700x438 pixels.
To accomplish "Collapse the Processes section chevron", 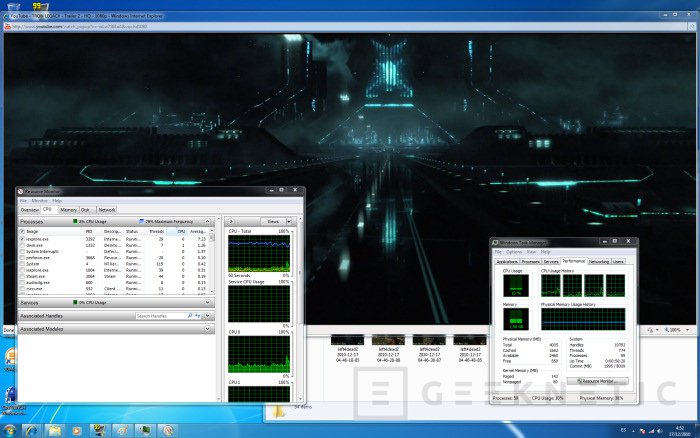I will click(x=208, y=221).
